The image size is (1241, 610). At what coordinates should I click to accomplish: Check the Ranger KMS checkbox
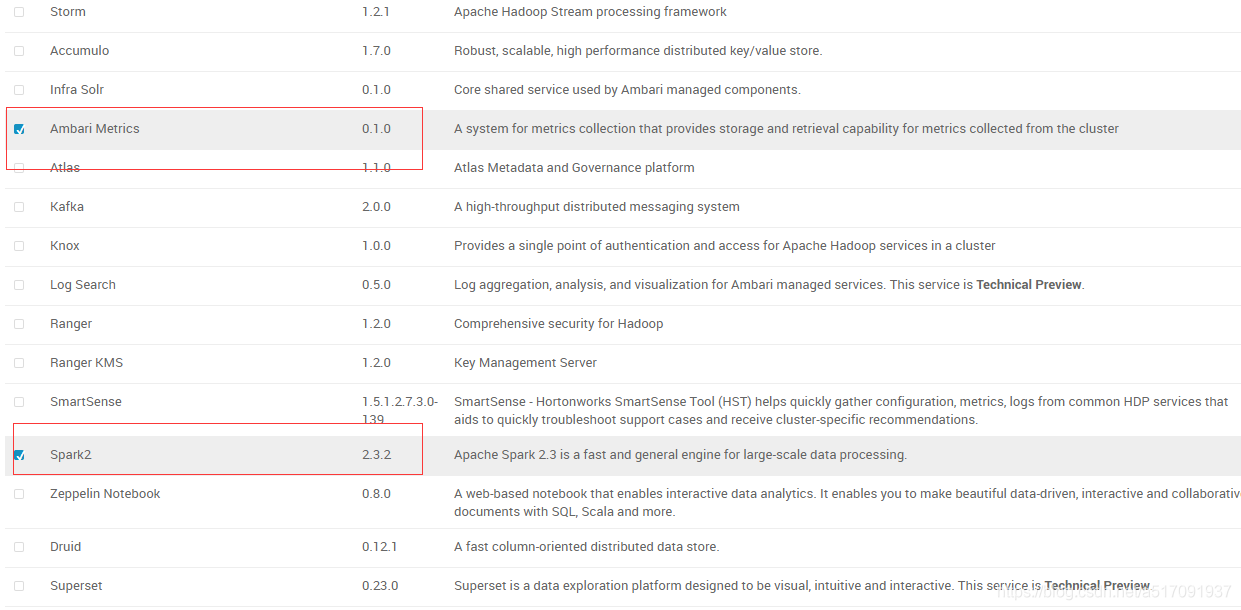pyautogui.click(x=19, y=363)
